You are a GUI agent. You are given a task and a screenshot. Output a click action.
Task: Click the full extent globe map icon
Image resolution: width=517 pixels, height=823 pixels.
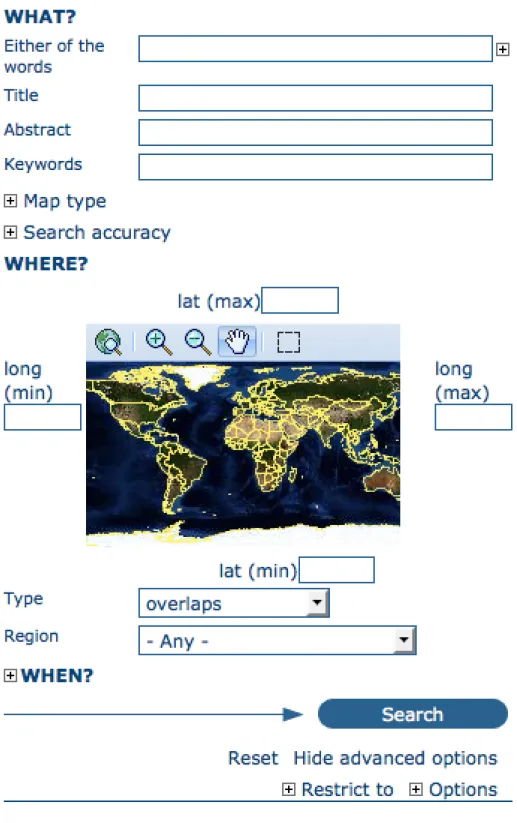coord(108,342)
